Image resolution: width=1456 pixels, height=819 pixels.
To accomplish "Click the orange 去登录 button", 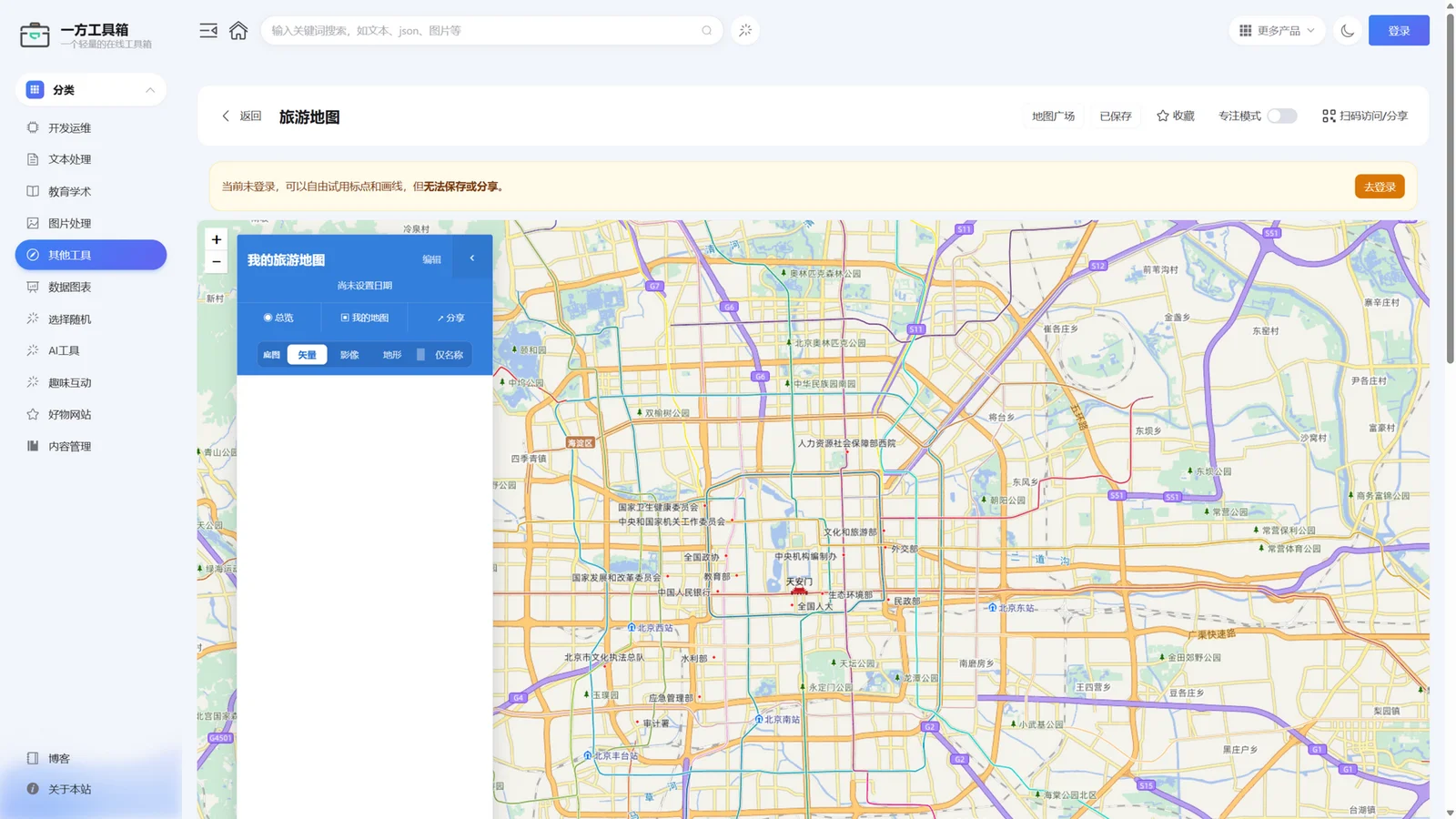I will (1380, 187).
